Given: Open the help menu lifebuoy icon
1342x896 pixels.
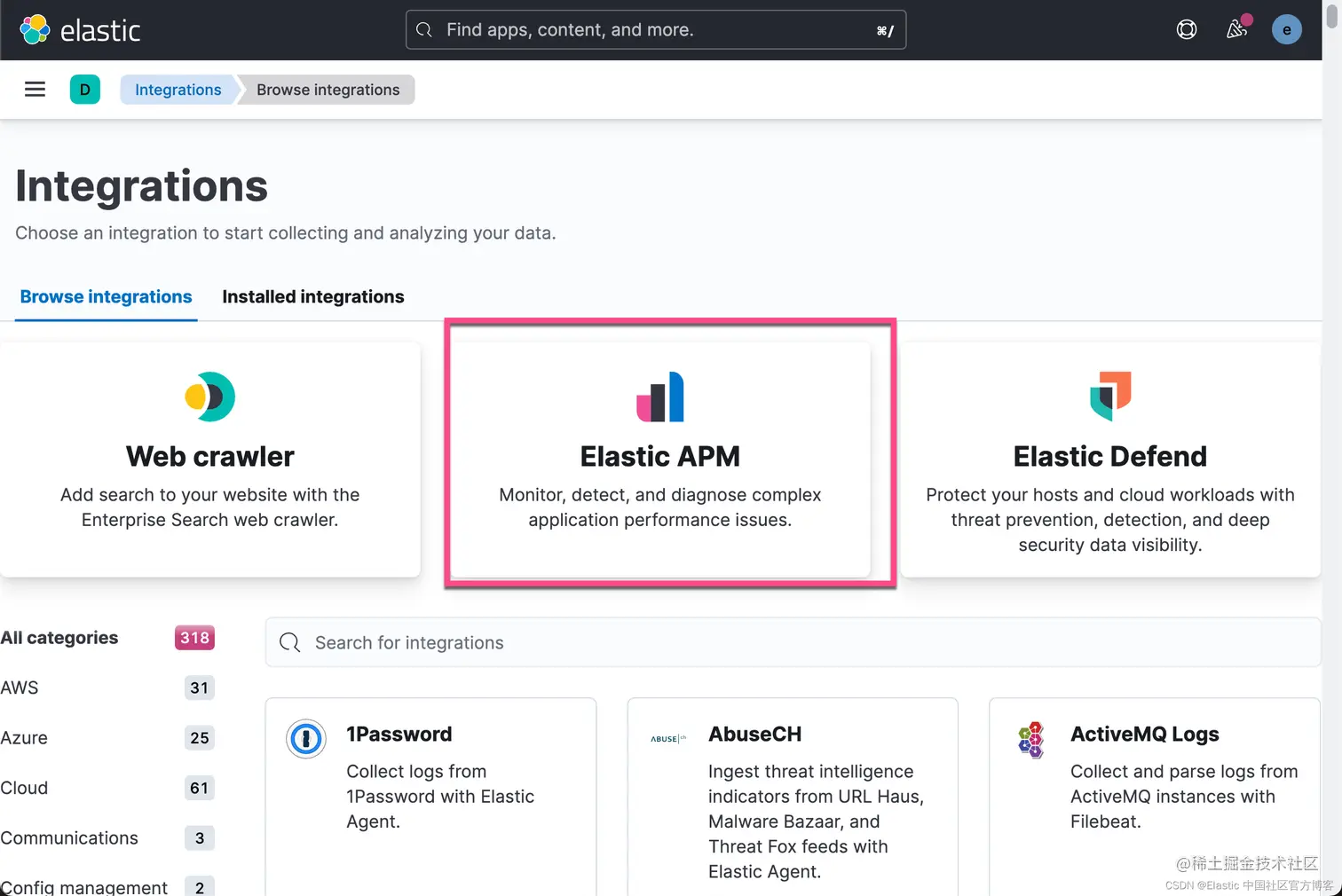Looking at the screenshot, I should pos(1186,30).
